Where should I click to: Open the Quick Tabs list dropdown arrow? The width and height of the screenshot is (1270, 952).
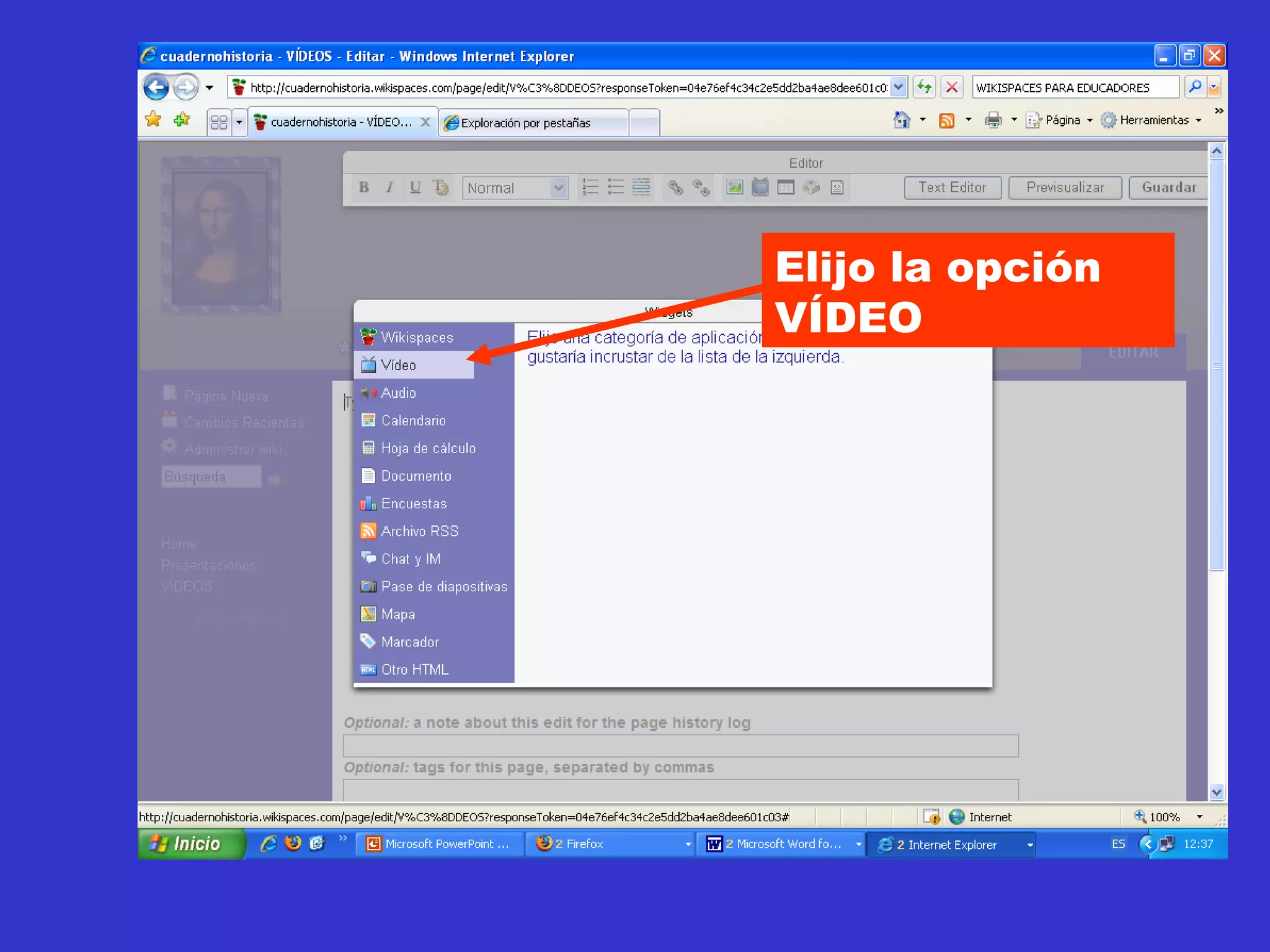[239, 122]
